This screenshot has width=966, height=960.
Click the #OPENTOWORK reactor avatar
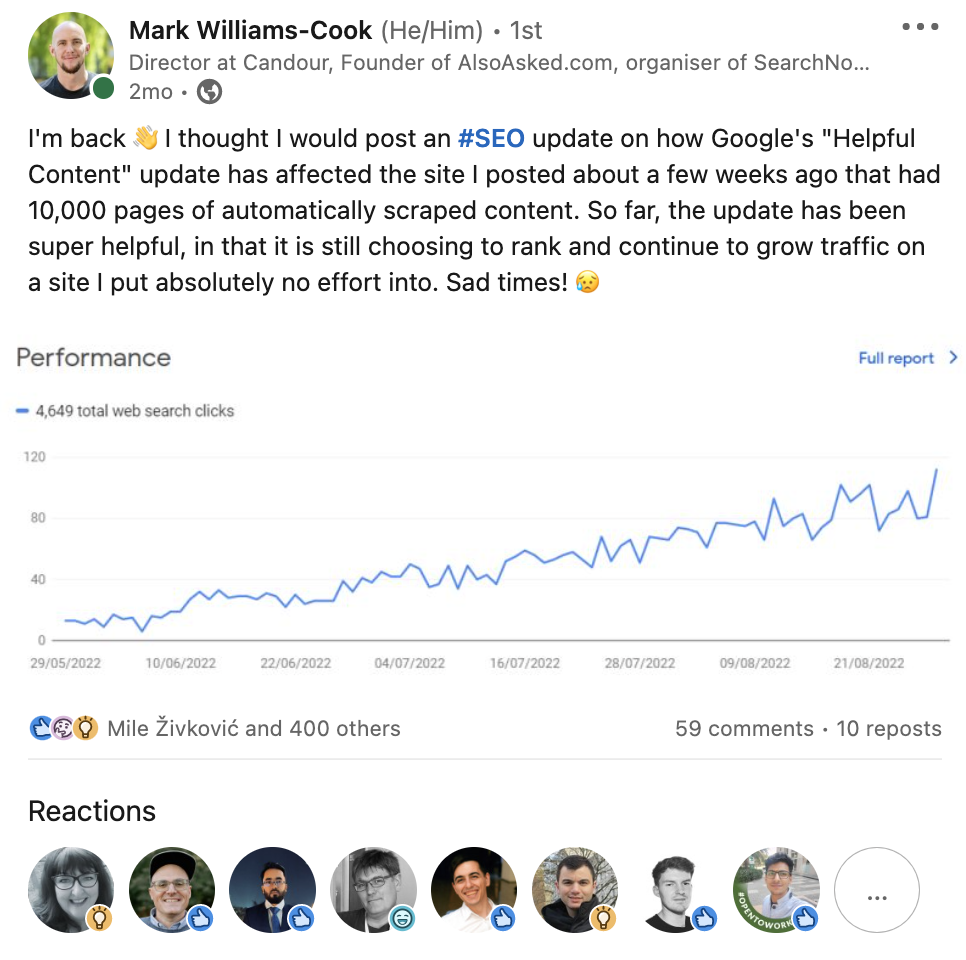(776, 890)
